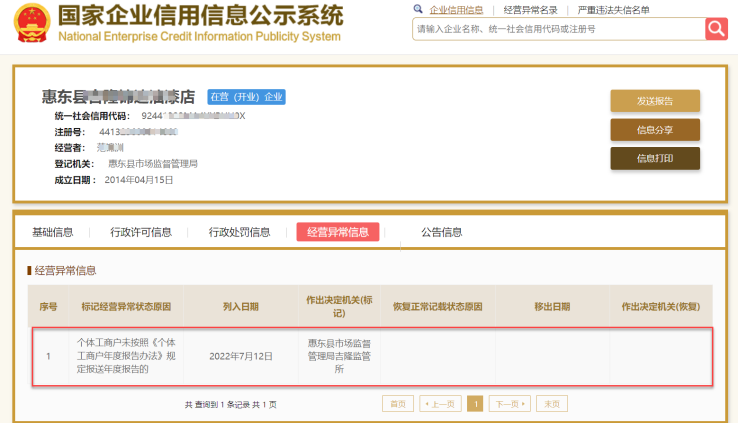Select page 1 in pagination

pyautogui.click(x=475, y=404)
